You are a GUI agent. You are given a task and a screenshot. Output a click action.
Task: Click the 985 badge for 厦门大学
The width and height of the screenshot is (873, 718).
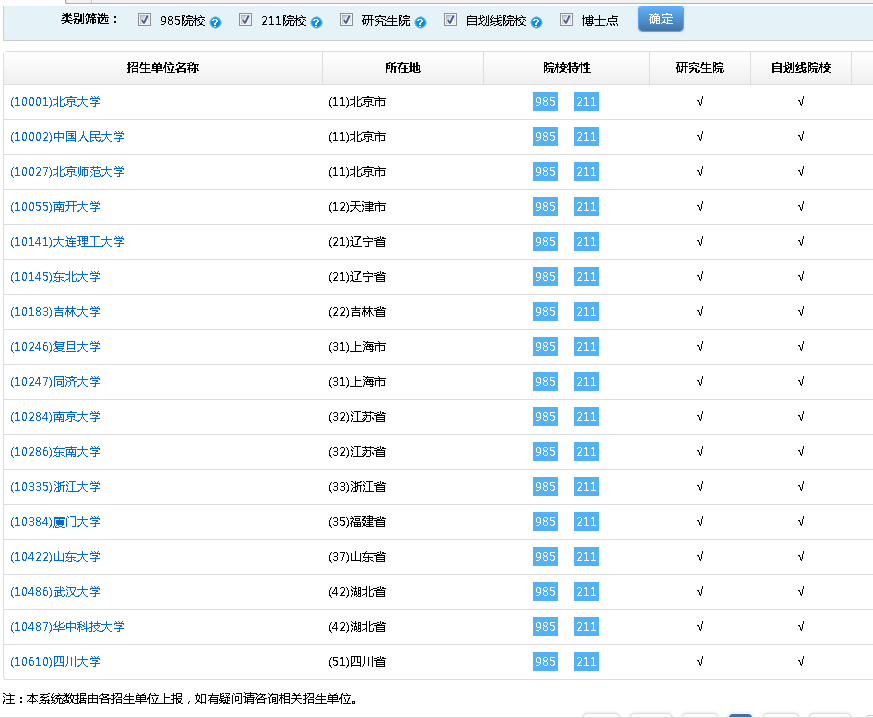point(545,521)
